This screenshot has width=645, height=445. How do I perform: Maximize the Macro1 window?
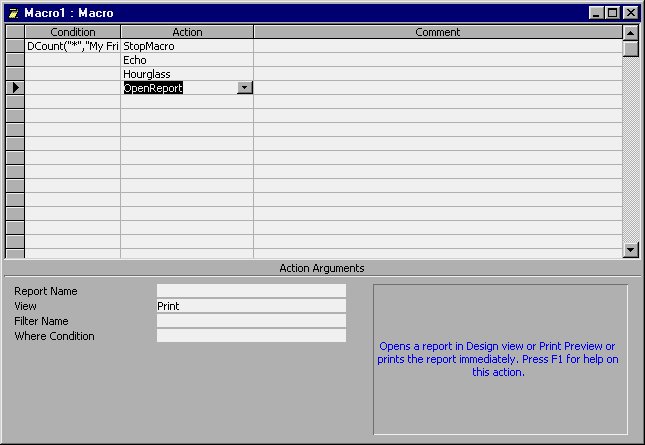[x=611, y=13]
